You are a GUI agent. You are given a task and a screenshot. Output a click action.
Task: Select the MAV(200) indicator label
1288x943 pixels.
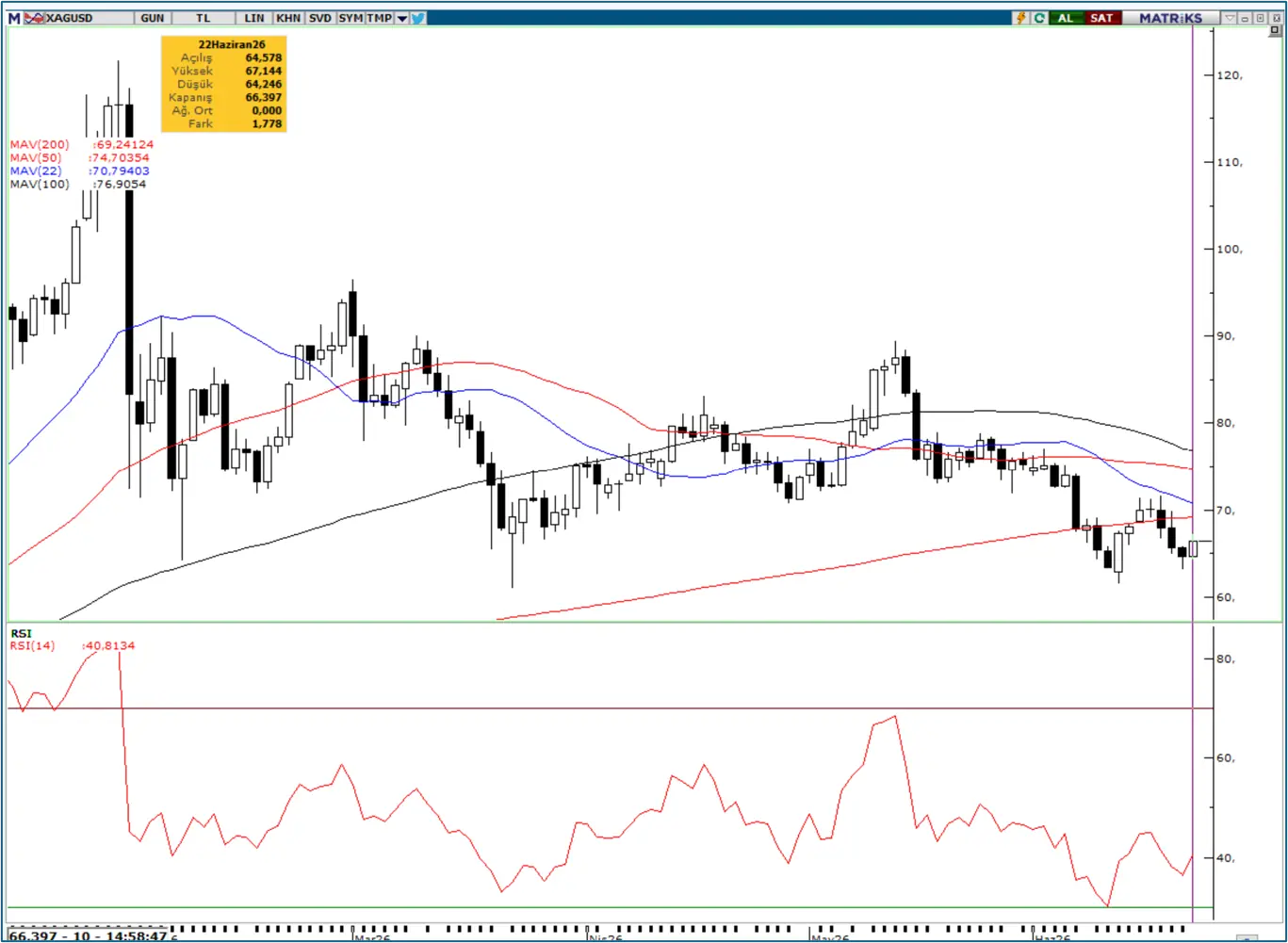(x=40, y=144)
